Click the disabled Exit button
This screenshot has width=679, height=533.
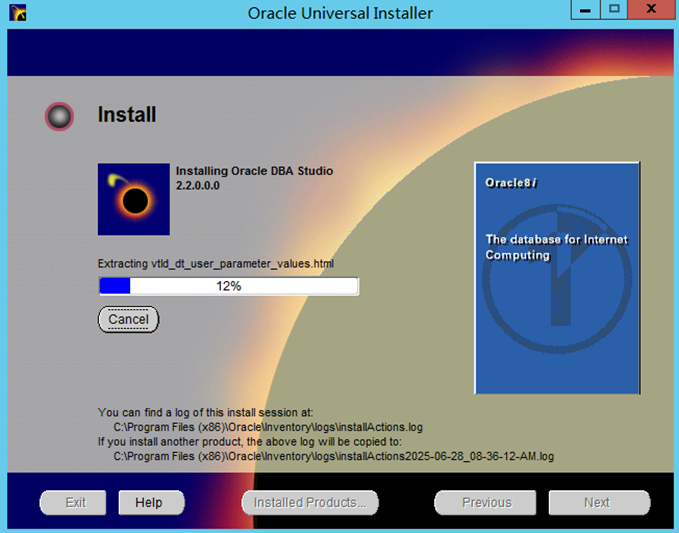73,503
